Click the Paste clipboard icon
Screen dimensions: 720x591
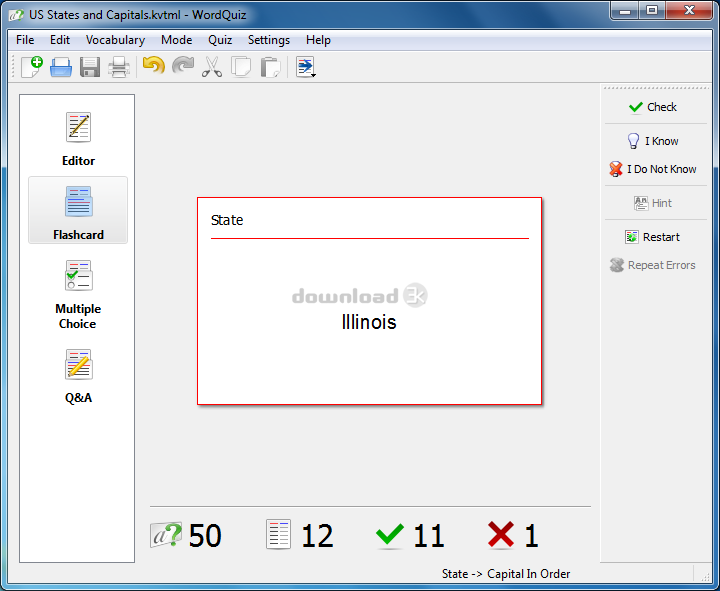(x=270, y=67)
